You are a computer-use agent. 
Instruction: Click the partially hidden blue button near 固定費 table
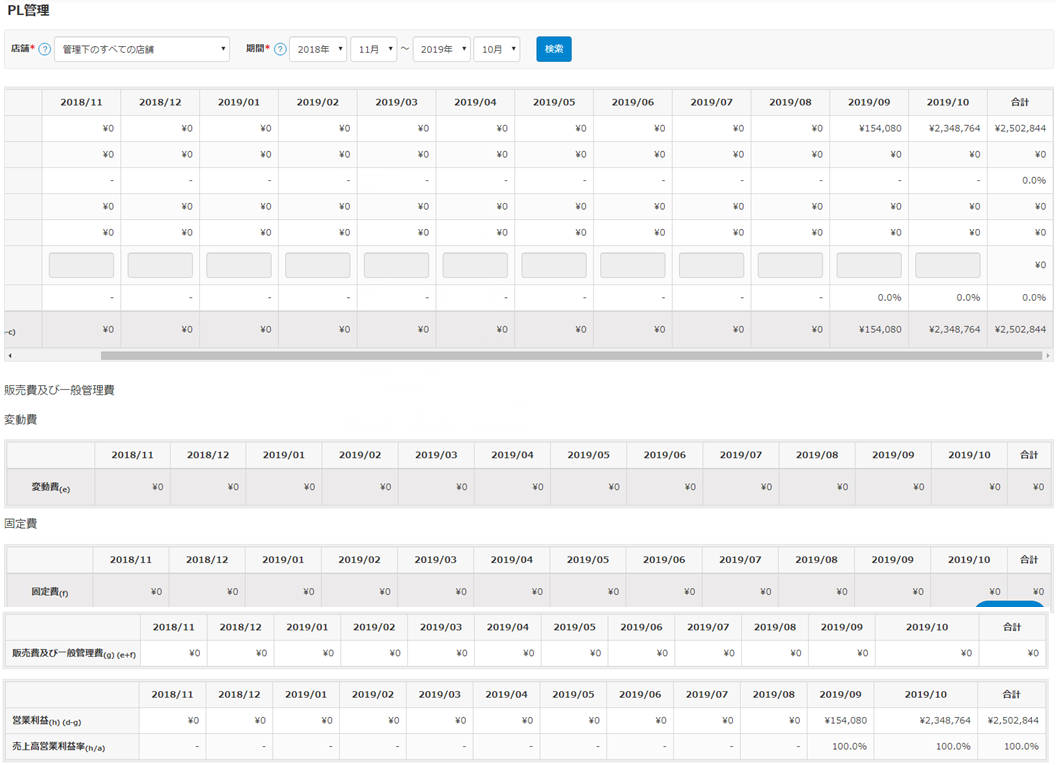tap(1010, 603)
